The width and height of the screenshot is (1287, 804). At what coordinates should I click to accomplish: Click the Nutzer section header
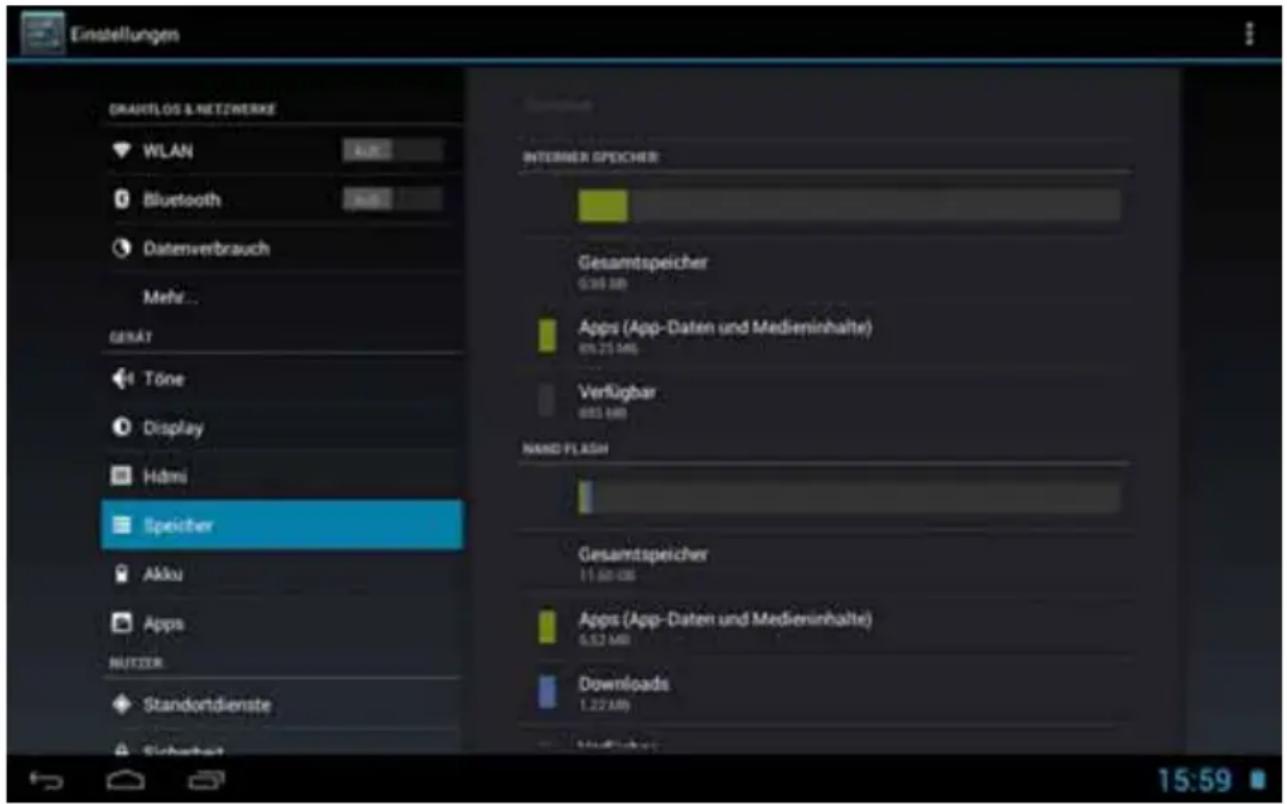[136, 663]
